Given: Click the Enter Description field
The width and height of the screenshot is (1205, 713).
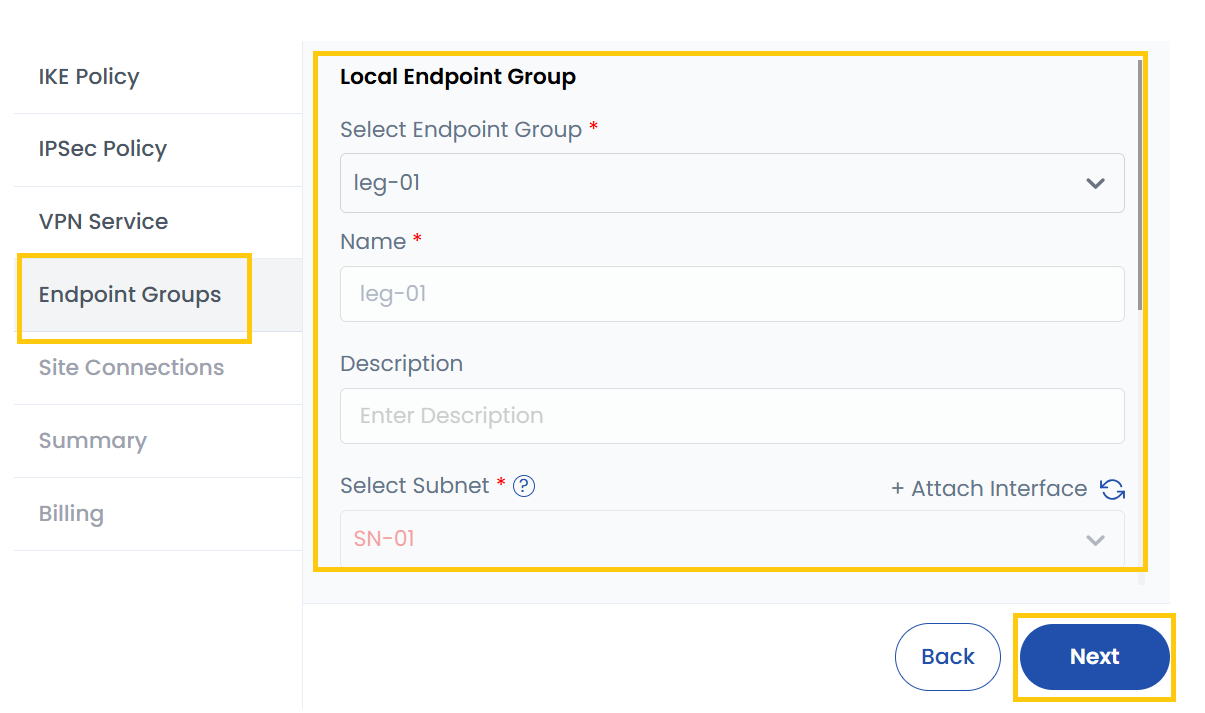Looking at the screenshot, I should click(x=731, y=415).
